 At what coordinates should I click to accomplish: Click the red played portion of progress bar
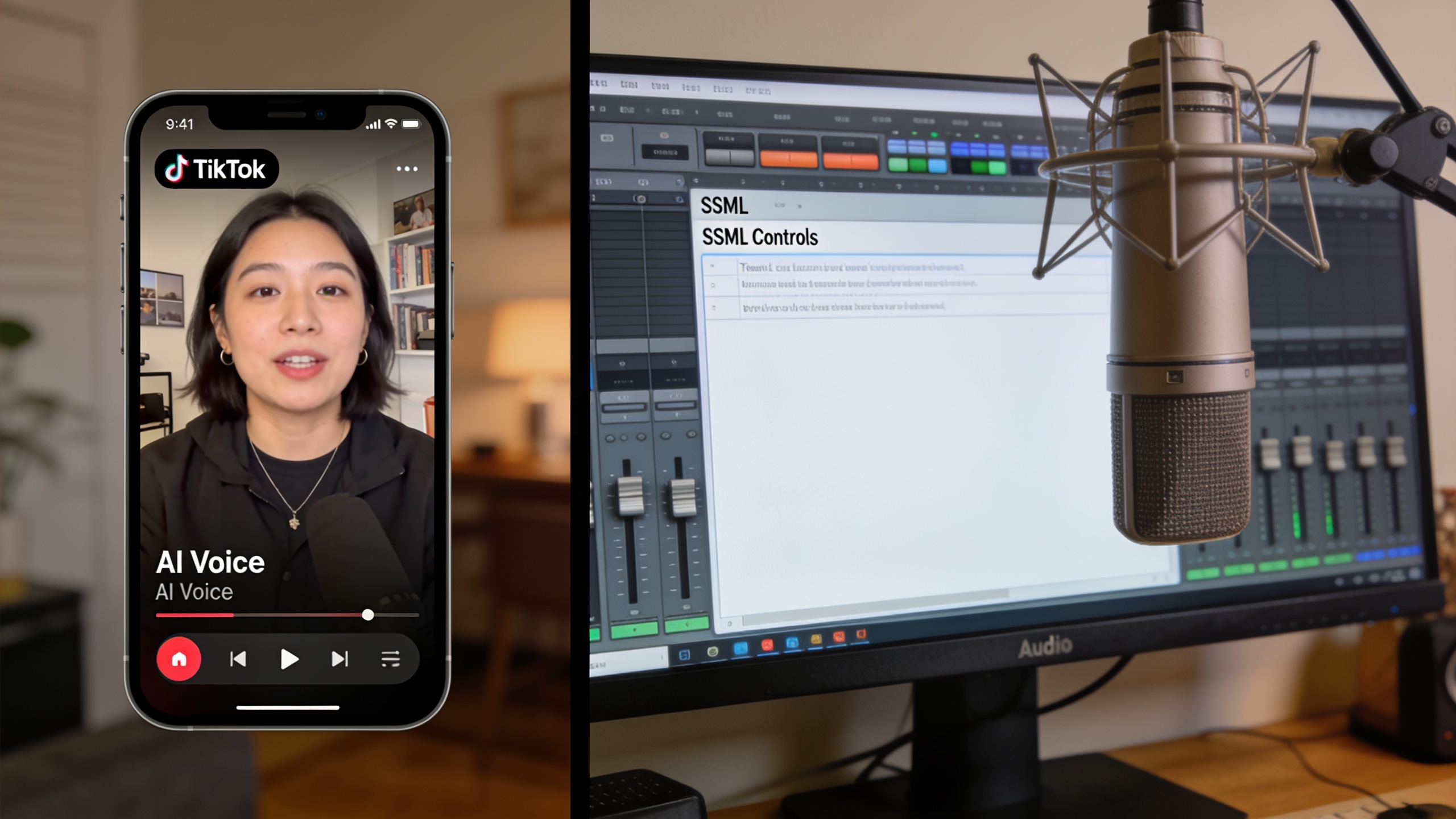(195, 615)
